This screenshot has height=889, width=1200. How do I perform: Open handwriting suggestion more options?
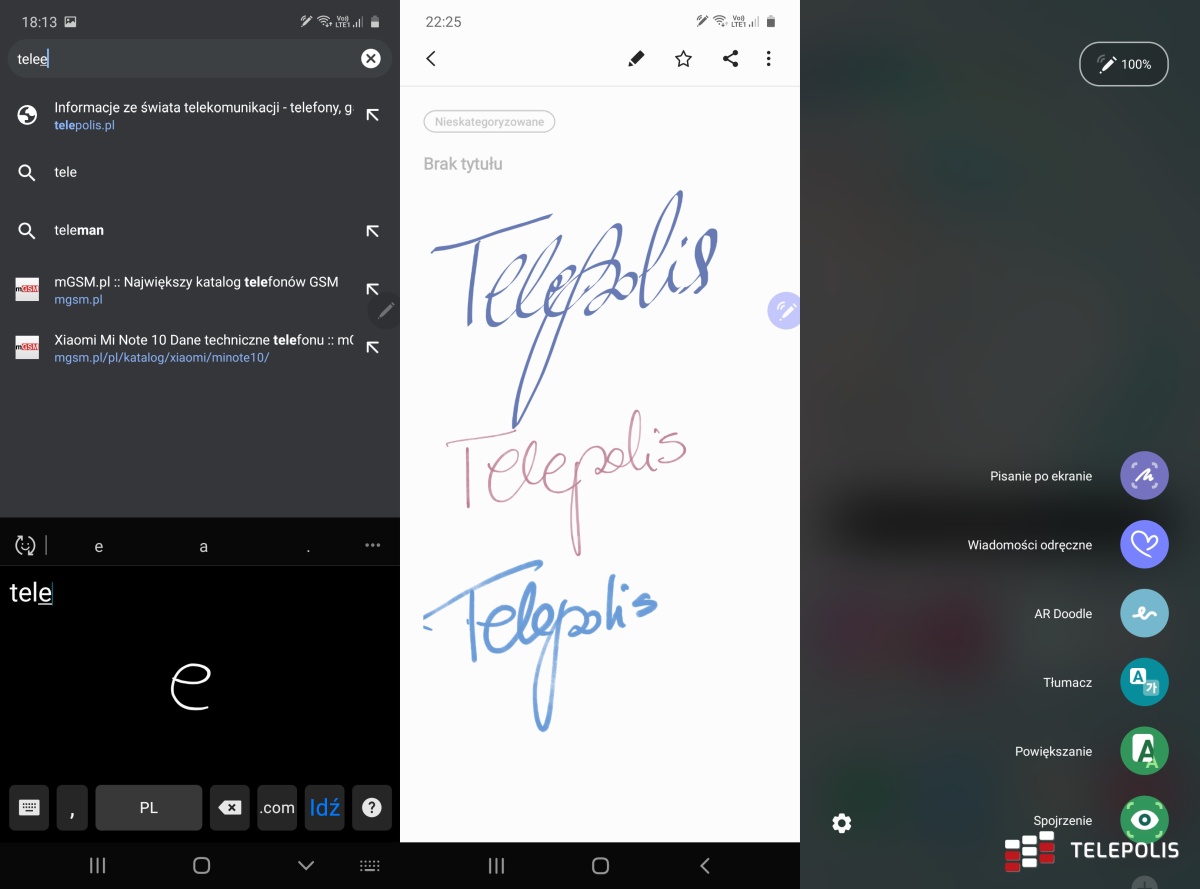click(x=373, y=546)
